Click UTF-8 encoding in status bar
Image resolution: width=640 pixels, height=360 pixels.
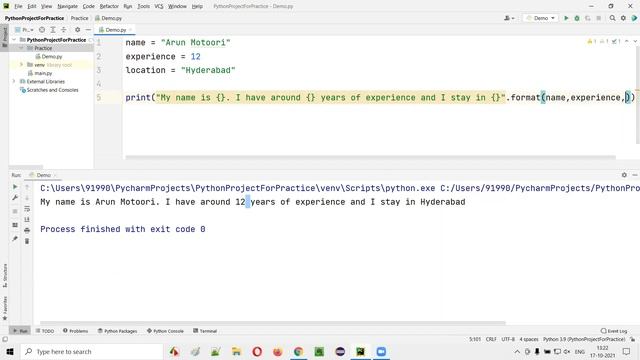point(508,339)
